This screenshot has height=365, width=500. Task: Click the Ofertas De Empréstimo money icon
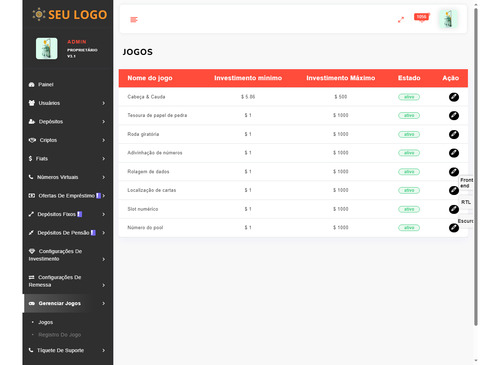(x=32, y=196)
